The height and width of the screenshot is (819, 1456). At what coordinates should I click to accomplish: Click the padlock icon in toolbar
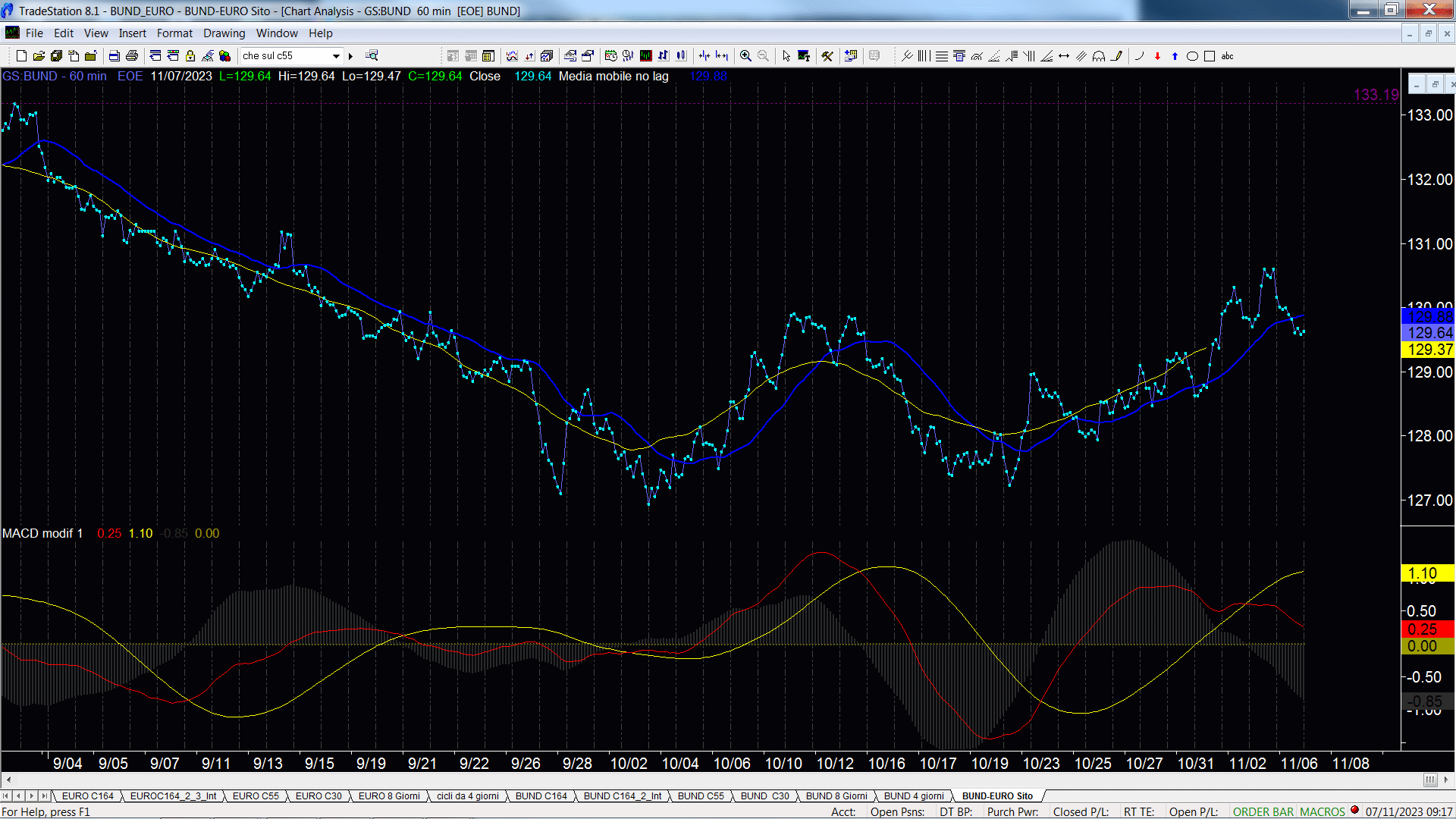coord(190,56)
